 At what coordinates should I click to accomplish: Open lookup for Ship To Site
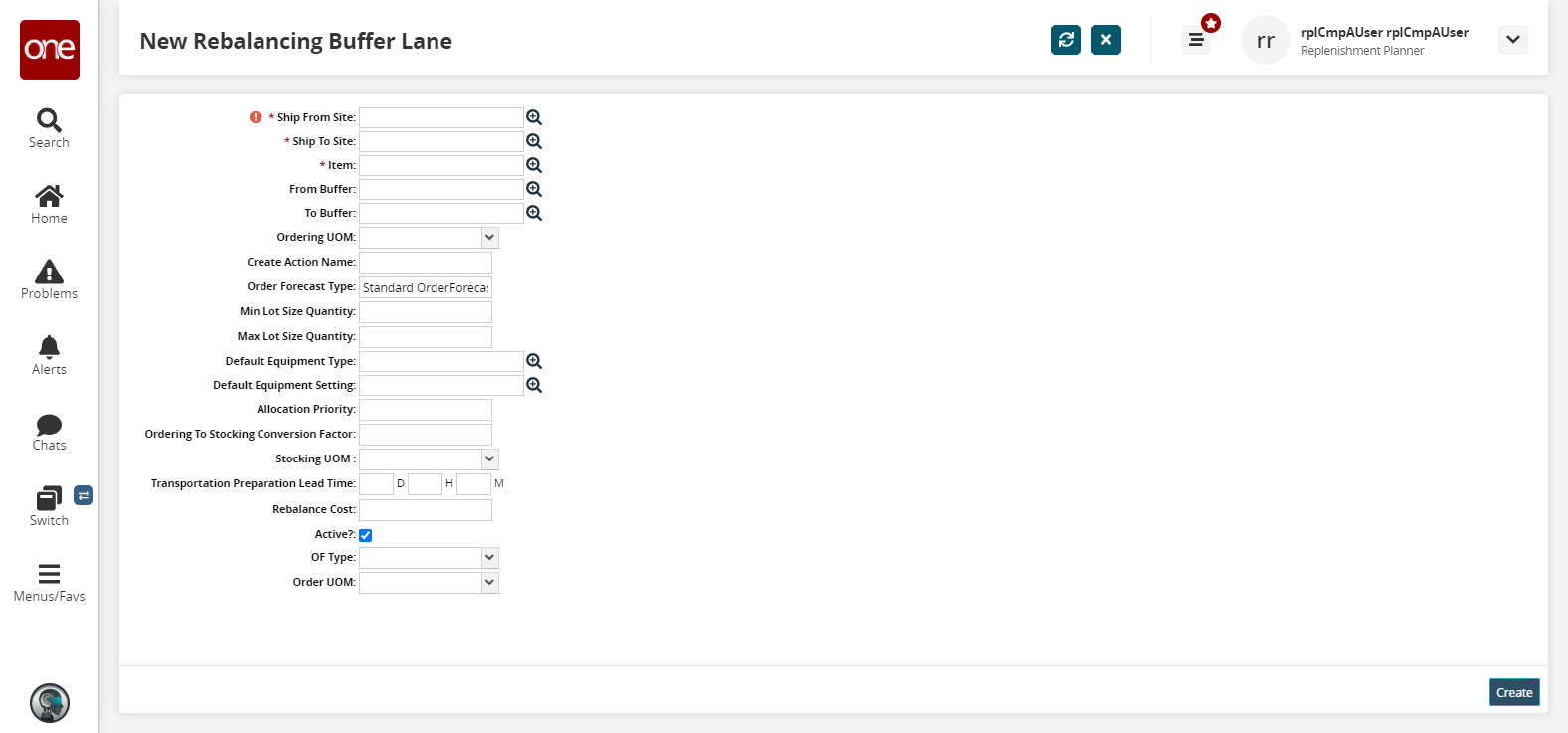pos(534,141)
